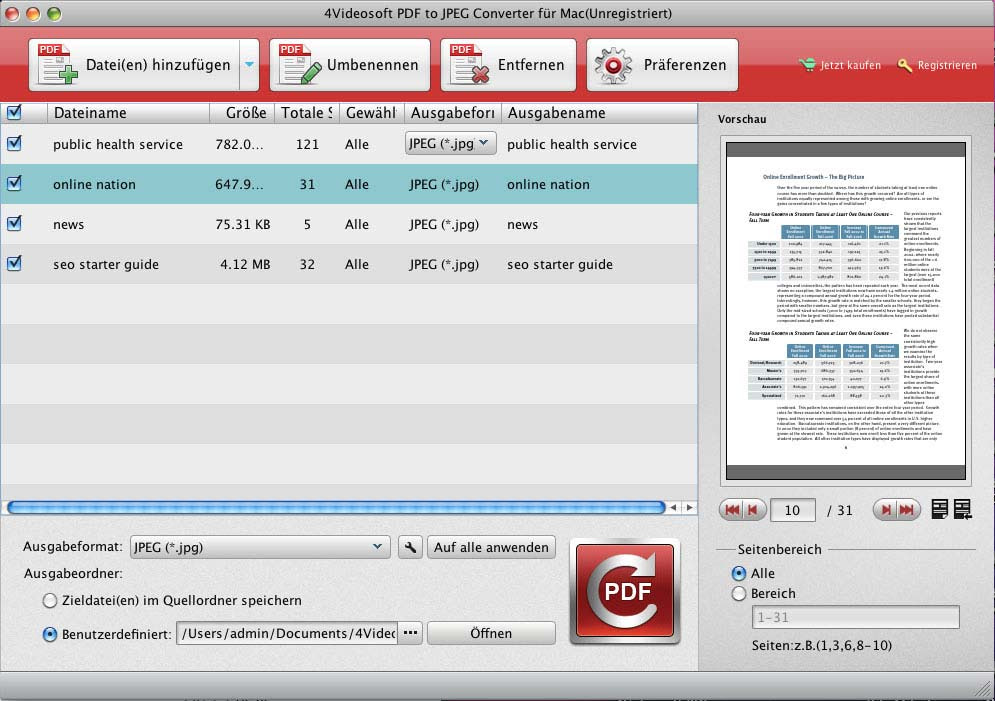Open Präferenzen settings
995x701 pixels.
pos(662,65)
